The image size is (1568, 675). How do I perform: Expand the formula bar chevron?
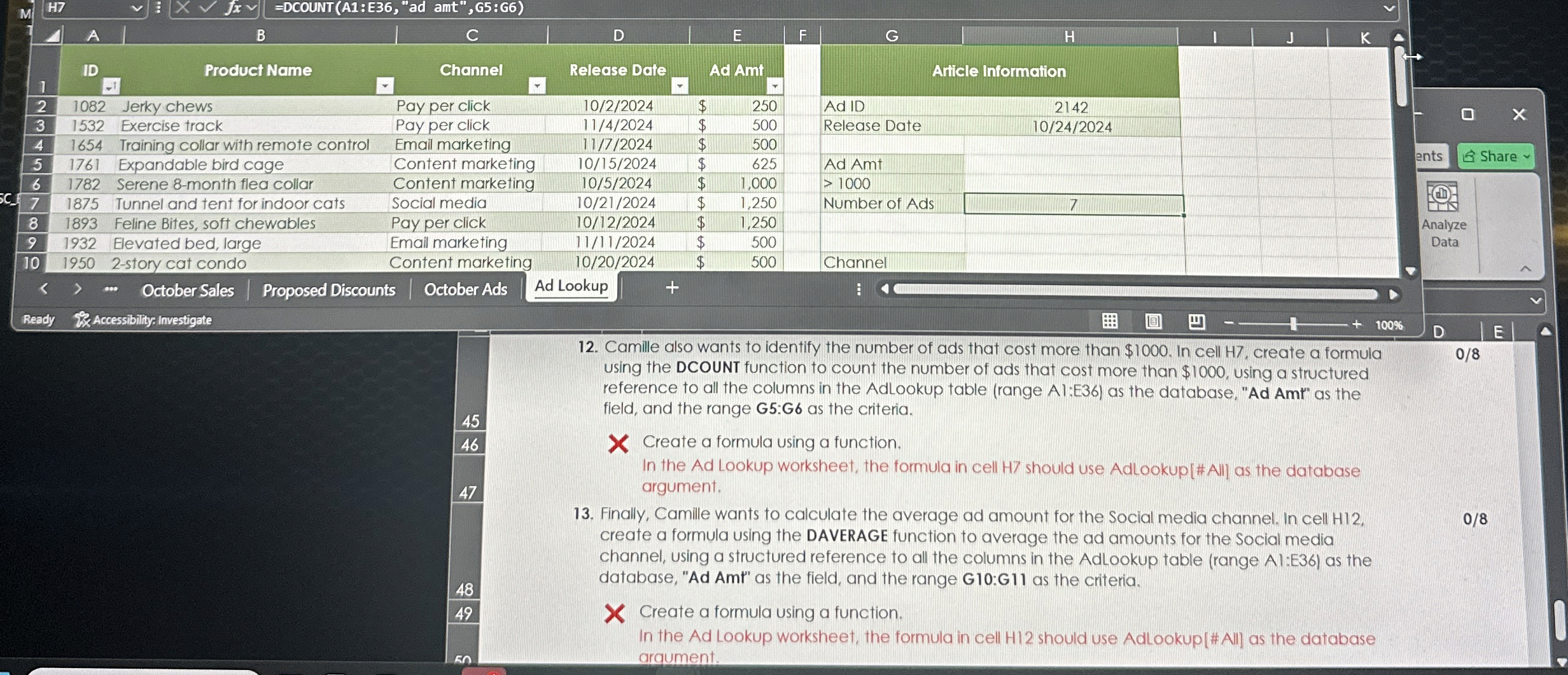pos(1389,8)
